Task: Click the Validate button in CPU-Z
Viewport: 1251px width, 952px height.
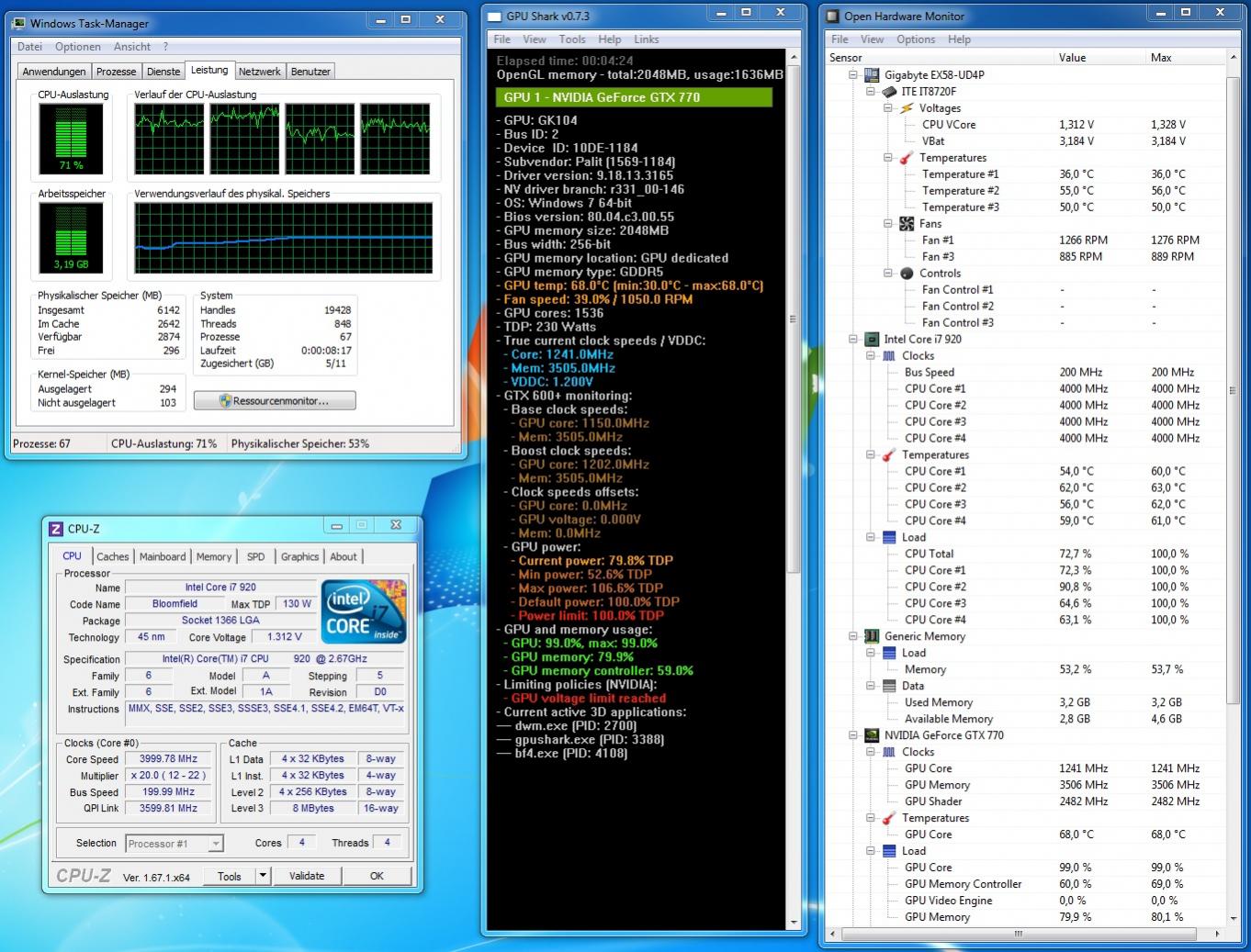Action: pyautogui.click(x=307, y=876)
